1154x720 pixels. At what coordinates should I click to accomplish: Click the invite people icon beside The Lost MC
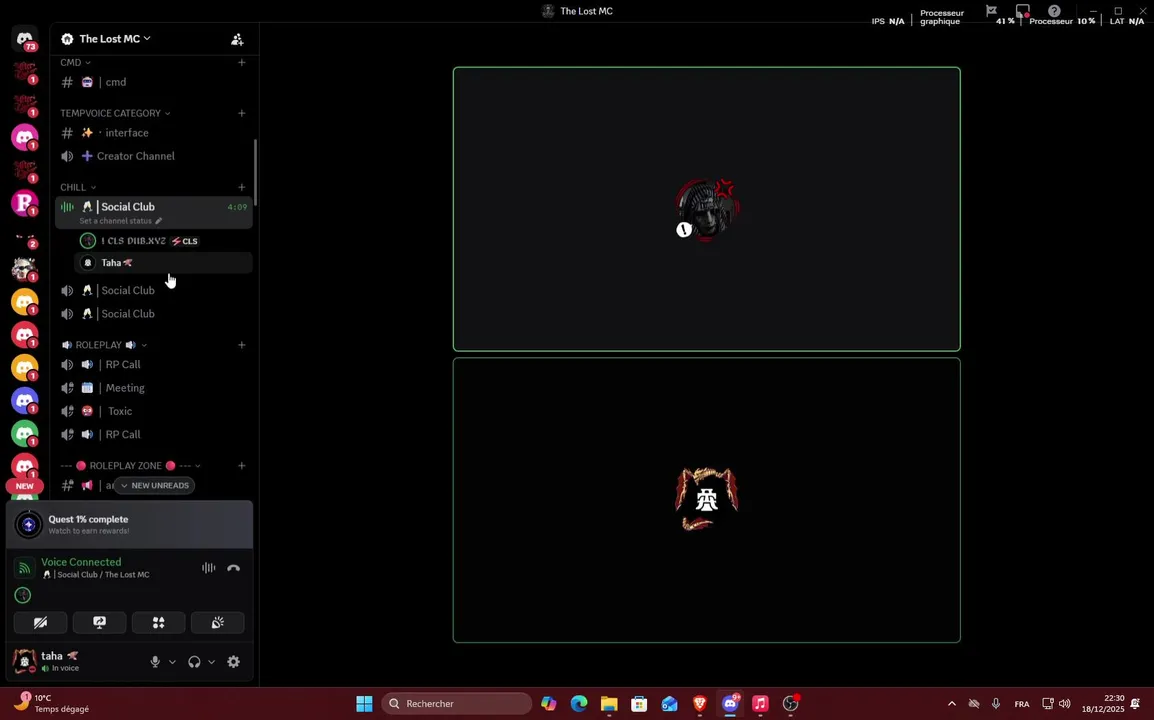(x=237, y=39)
